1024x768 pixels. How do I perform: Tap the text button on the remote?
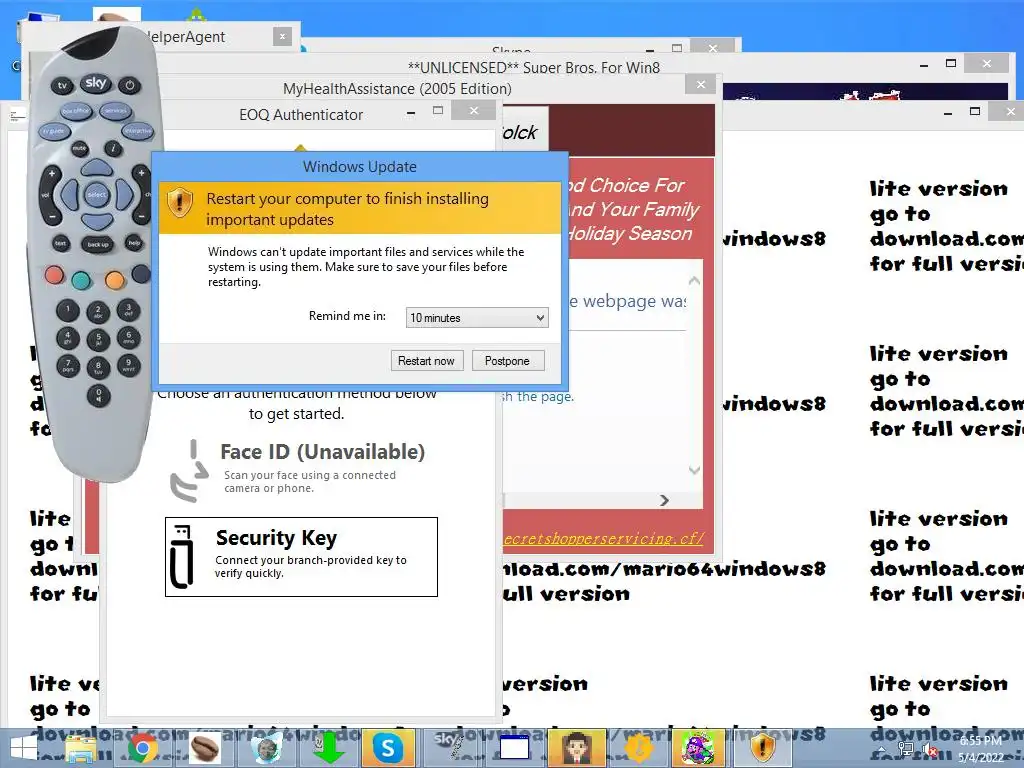tap(61, 244)
